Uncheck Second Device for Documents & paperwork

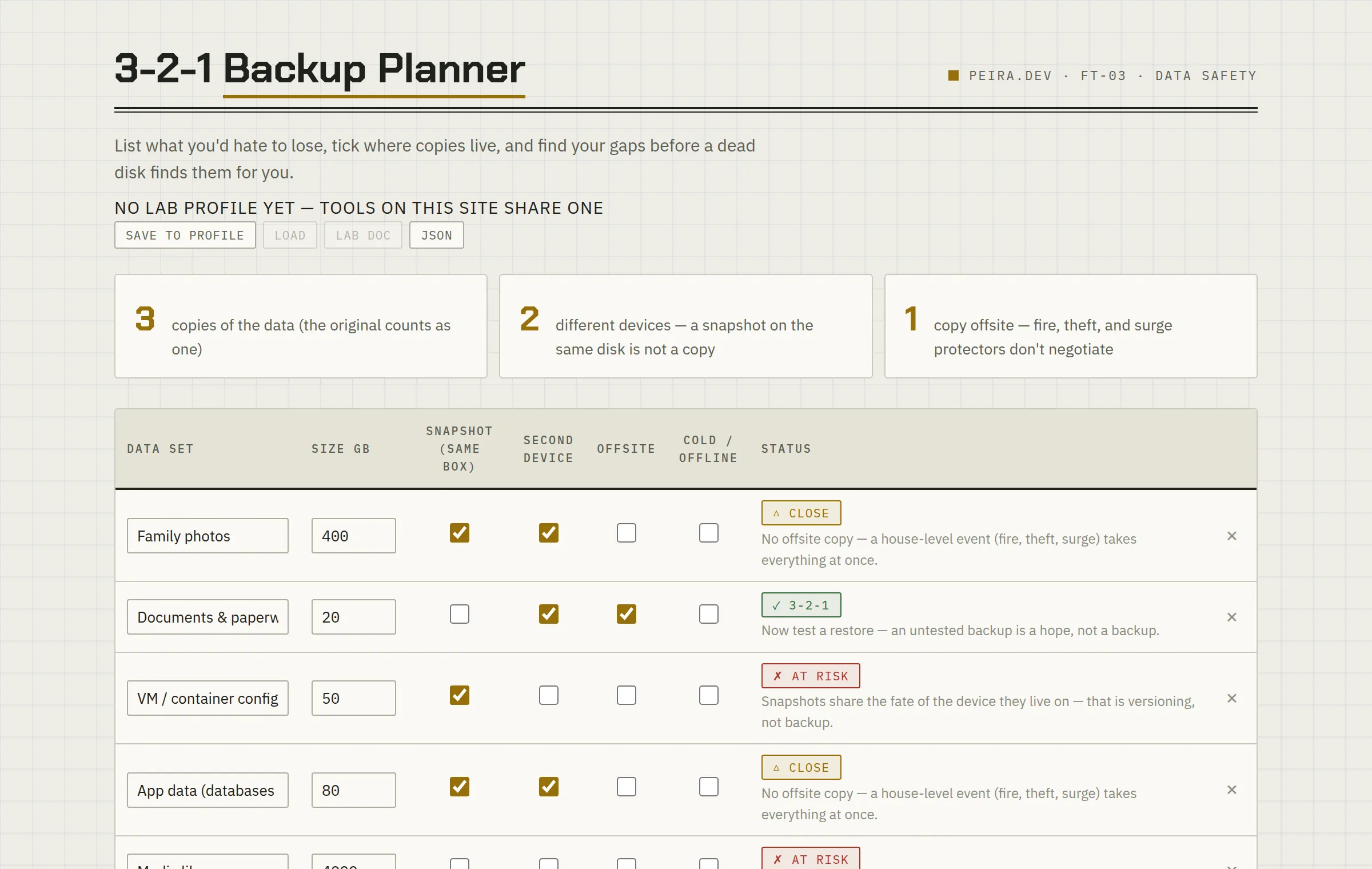(548, 614)
